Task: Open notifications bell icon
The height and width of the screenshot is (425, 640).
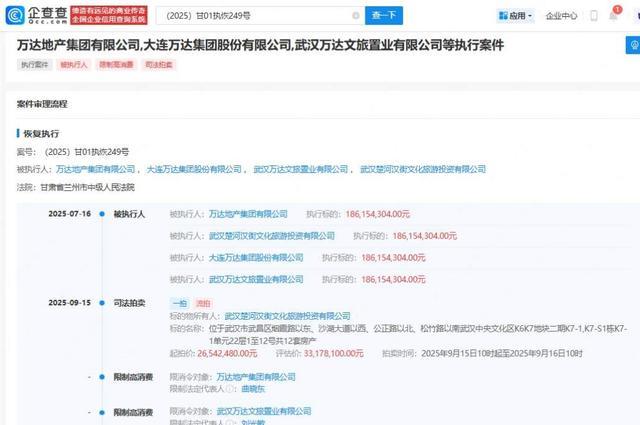Action: pos(613,16)
